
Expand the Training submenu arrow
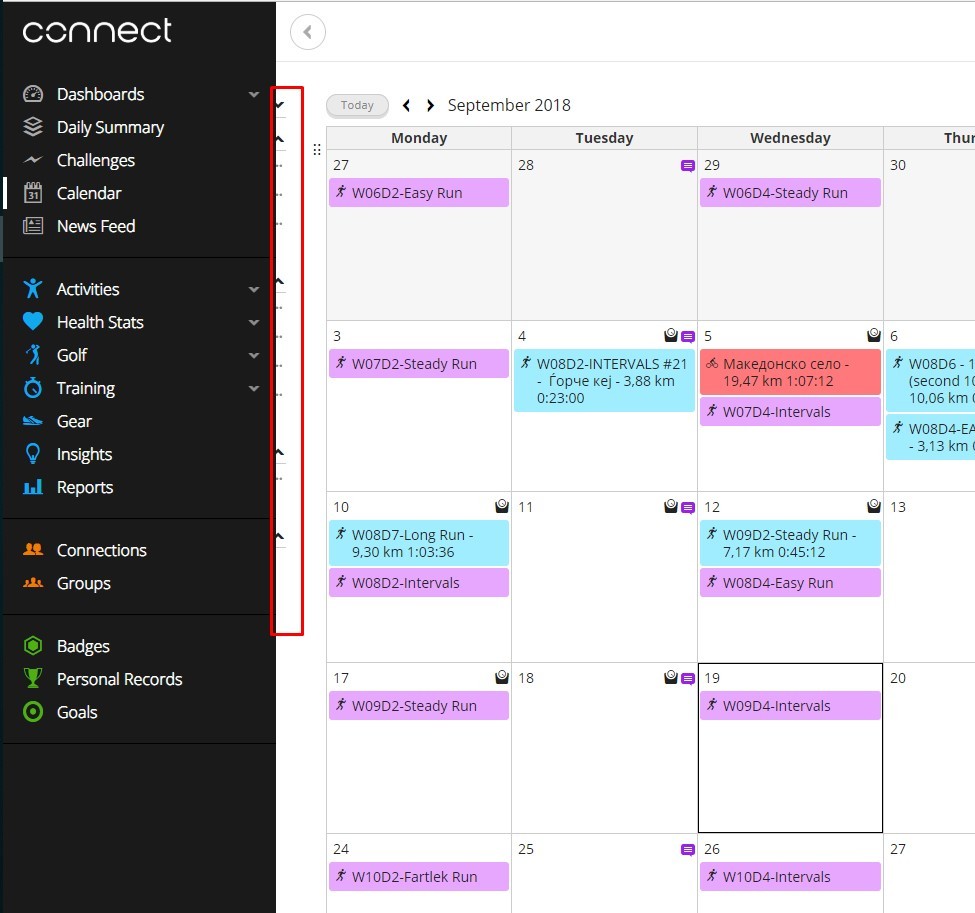click(254, 388)
